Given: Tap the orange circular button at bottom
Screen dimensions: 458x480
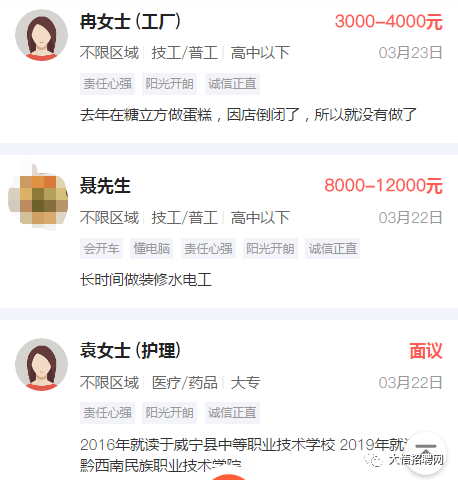Looking at the screenshot, I should click(x=229, y=477).
